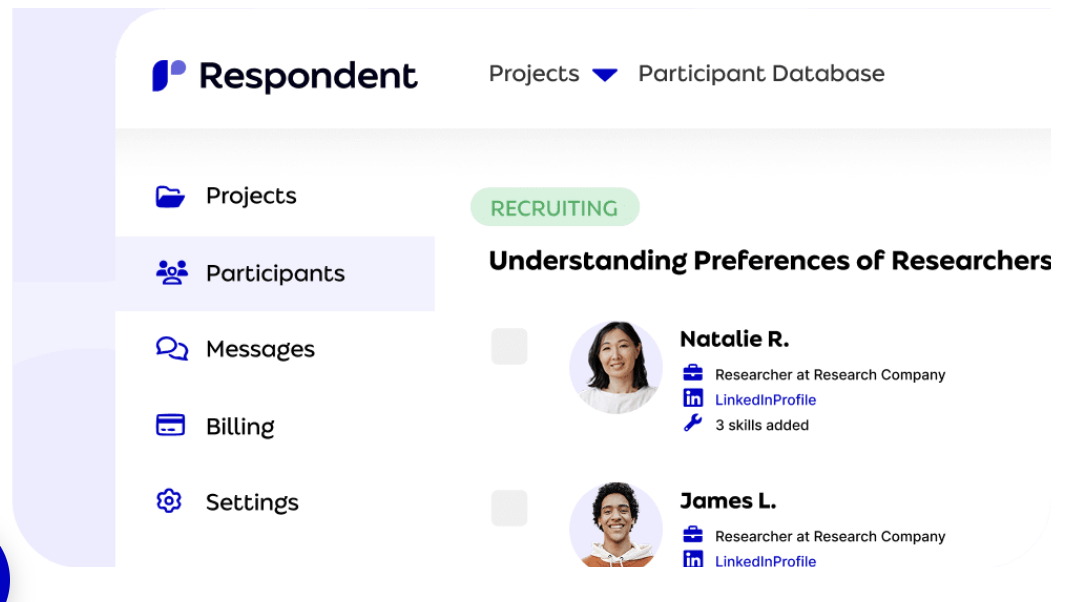Image resolution: width=1068 pixels, height=602 pixels.
Task: Click James L.'s LinkedInProfile link
Action: (x=765, y=561)
